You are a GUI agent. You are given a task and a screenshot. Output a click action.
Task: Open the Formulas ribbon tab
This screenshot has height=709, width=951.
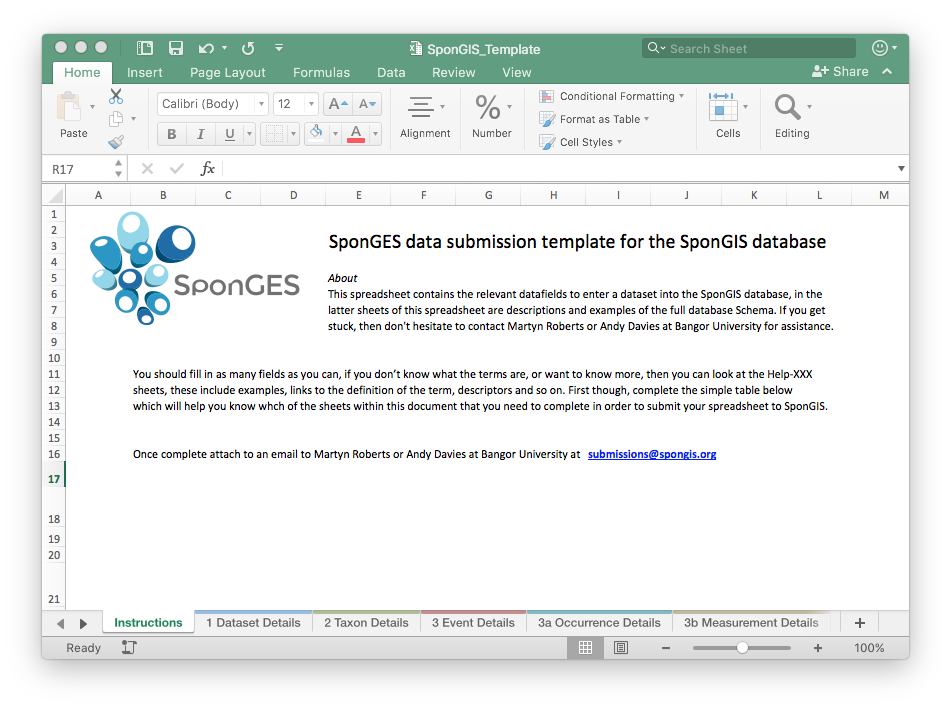(321, 72)
